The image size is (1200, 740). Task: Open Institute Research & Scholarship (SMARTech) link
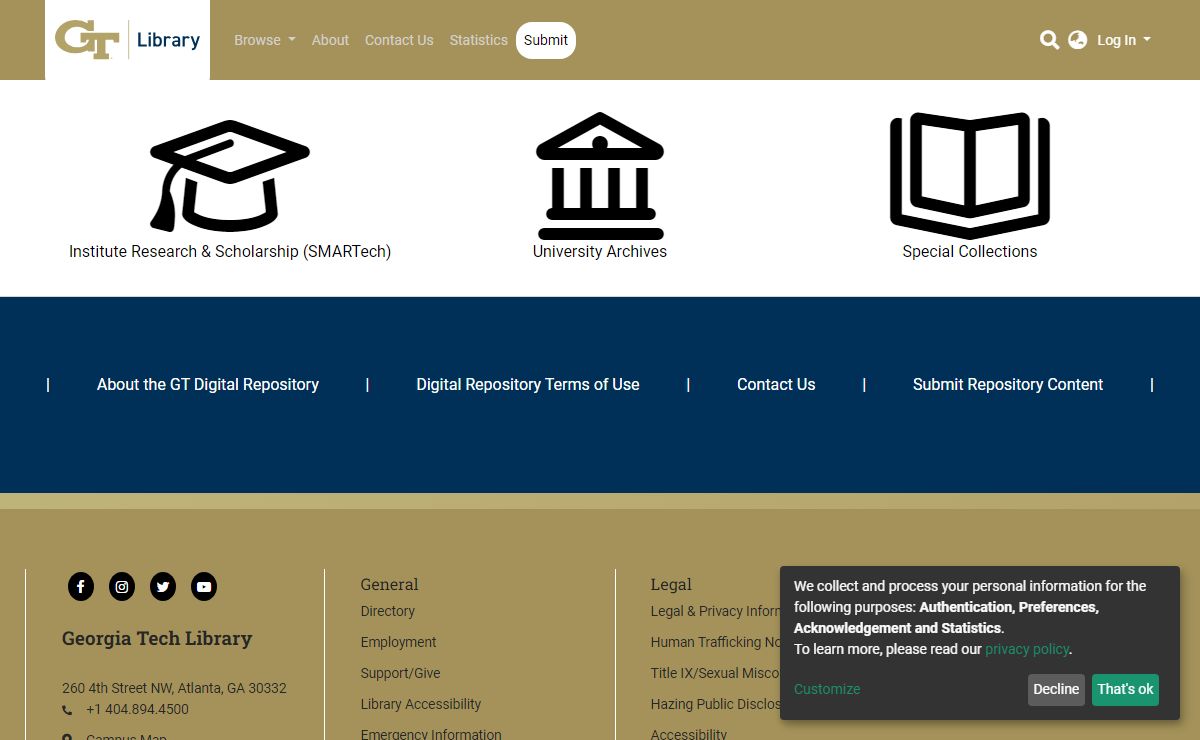(230, 252)
